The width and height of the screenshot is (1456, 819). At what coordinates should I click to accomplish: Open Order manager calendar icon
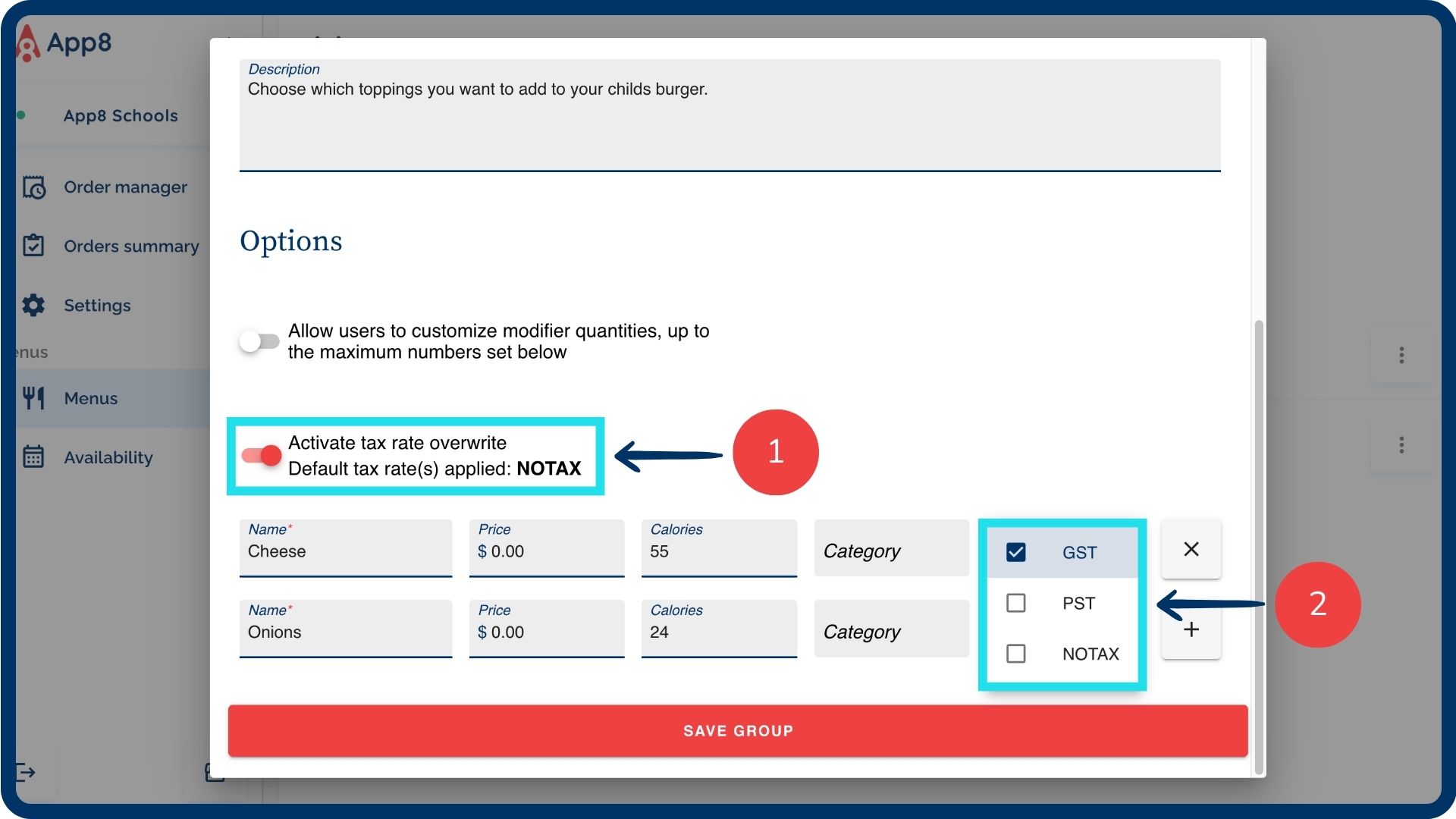pos(34,187)
